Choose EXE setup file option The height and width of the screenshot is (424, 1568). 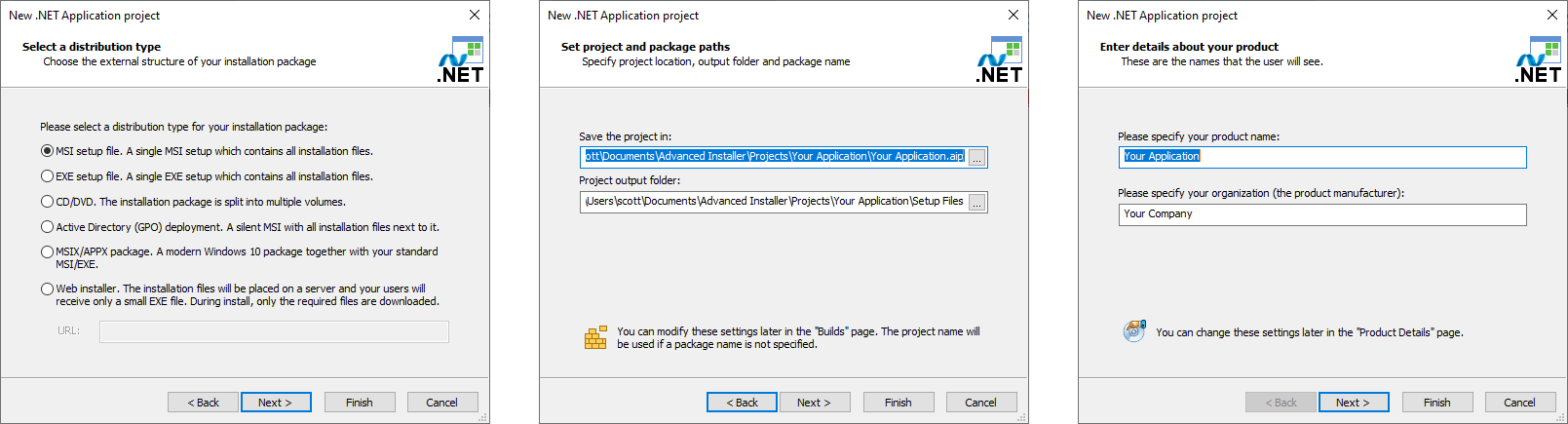[x=47, y=176]
